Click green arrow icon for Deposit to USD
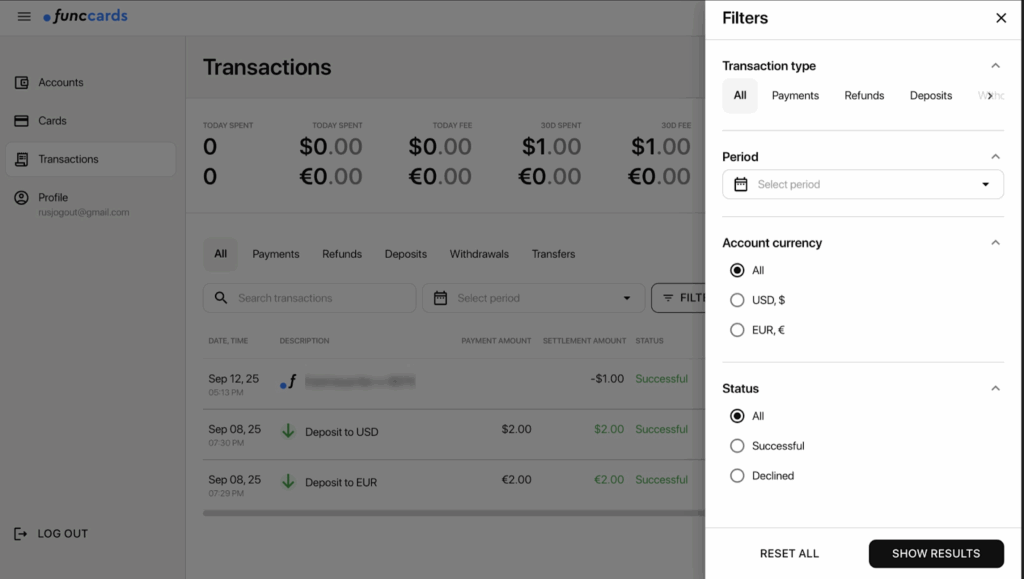Image resolution: width=1024 pixels, height=579 pixels. pos(288,431)
